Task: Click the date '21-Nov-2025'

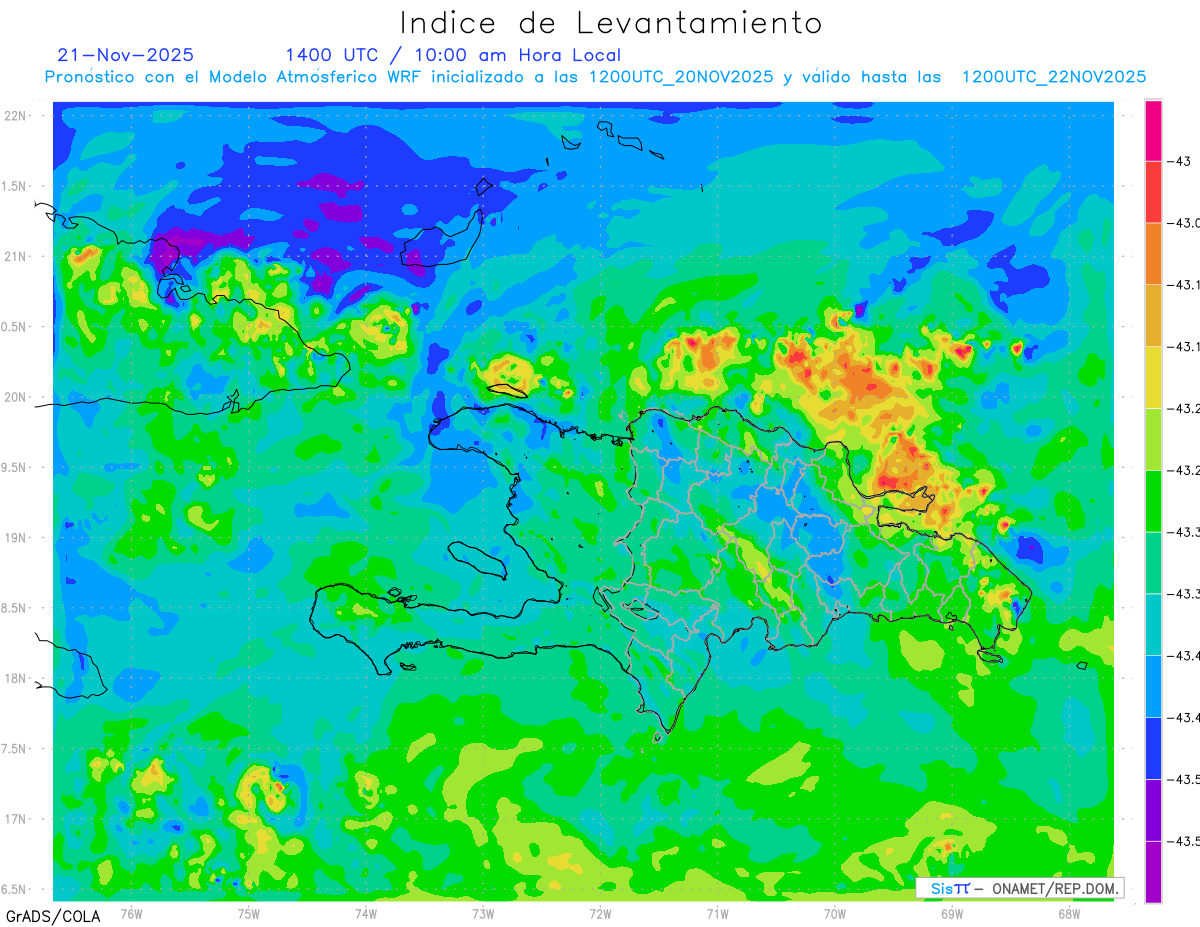Action: [x=126, y=55]
